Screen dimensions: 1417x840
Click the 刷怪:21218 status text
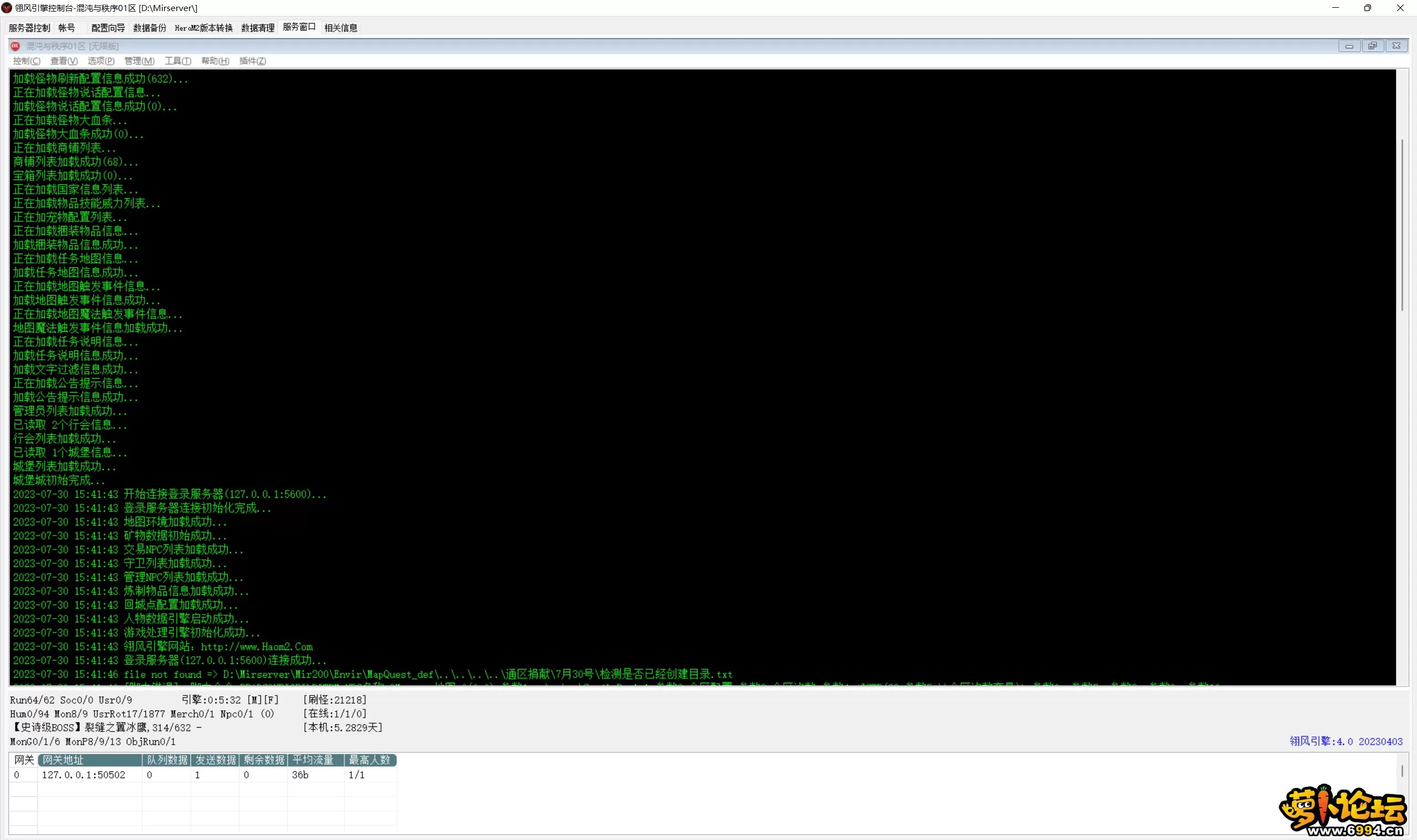335,699
